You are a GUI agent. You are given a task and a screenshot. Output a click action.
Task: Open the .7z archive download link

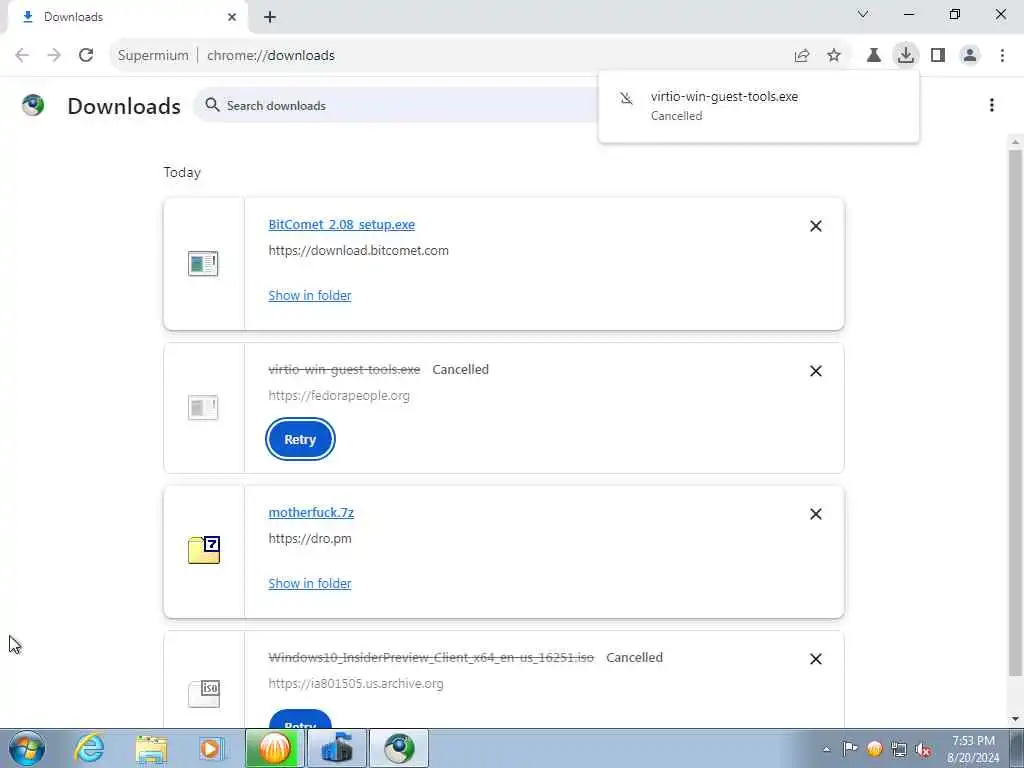tap(311, 513)
